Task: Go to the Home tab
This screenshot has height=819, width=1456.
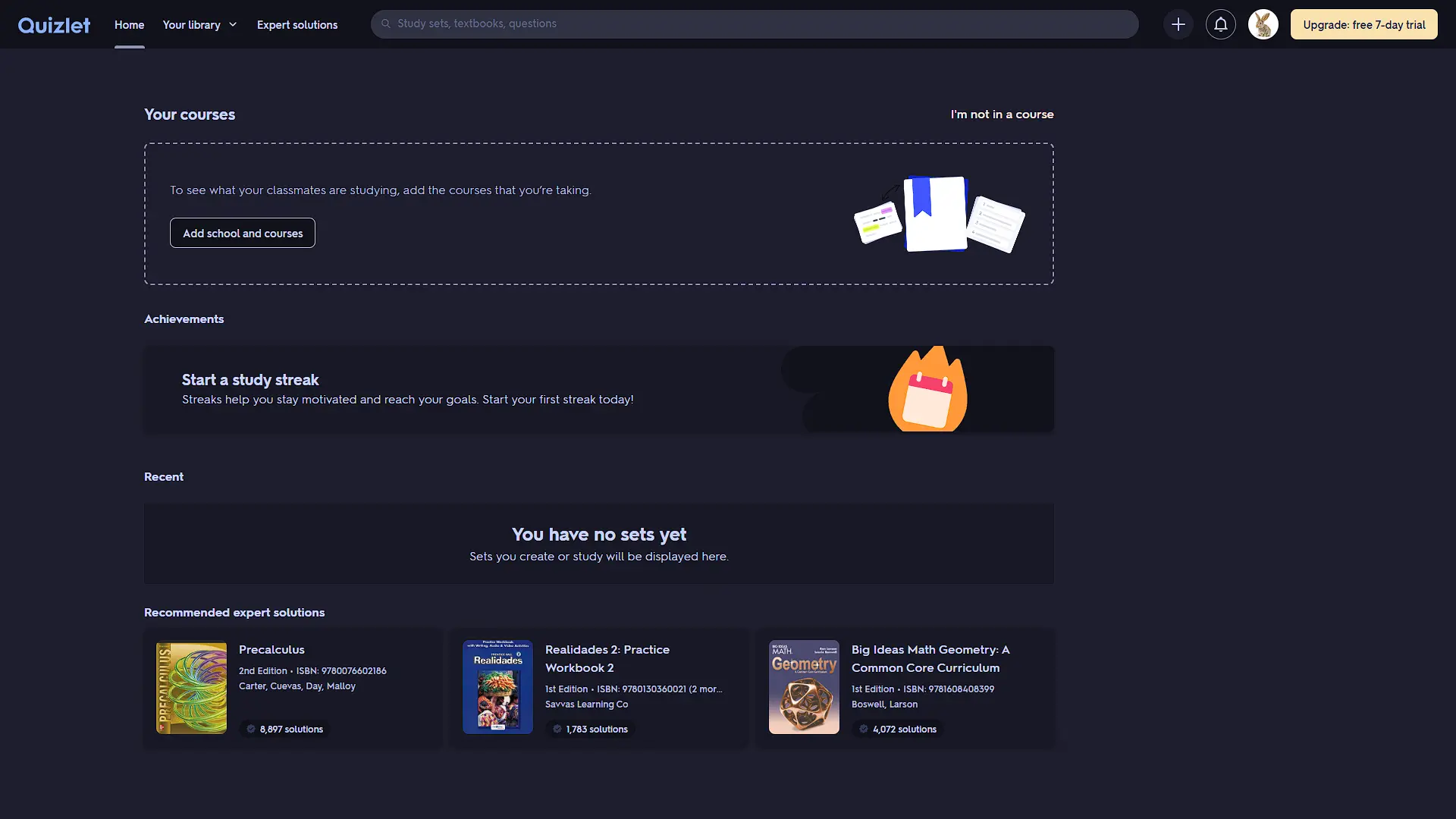Action: (x=129, y=25)
